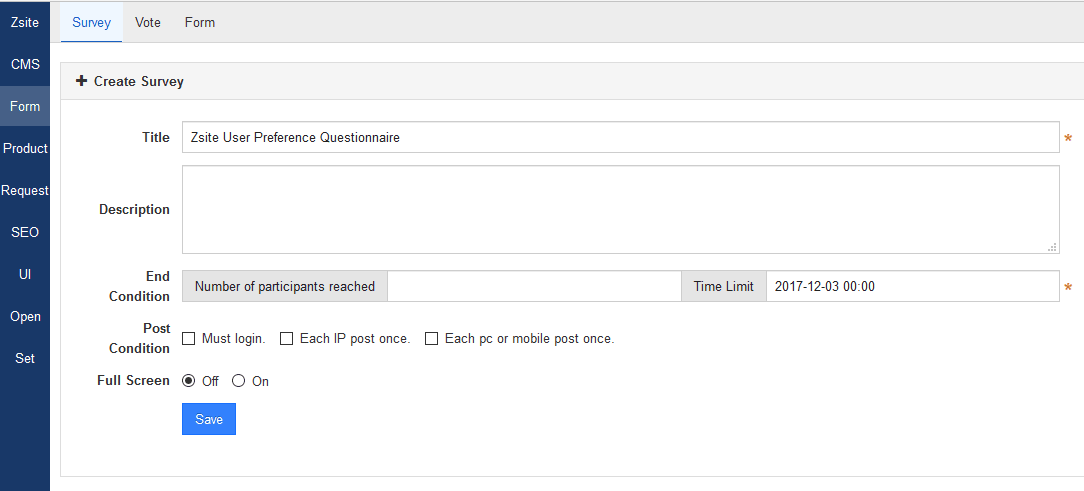Open the Request sidebar item
This screenshot has height=491, width=1084.
click(x=25, y=190)
